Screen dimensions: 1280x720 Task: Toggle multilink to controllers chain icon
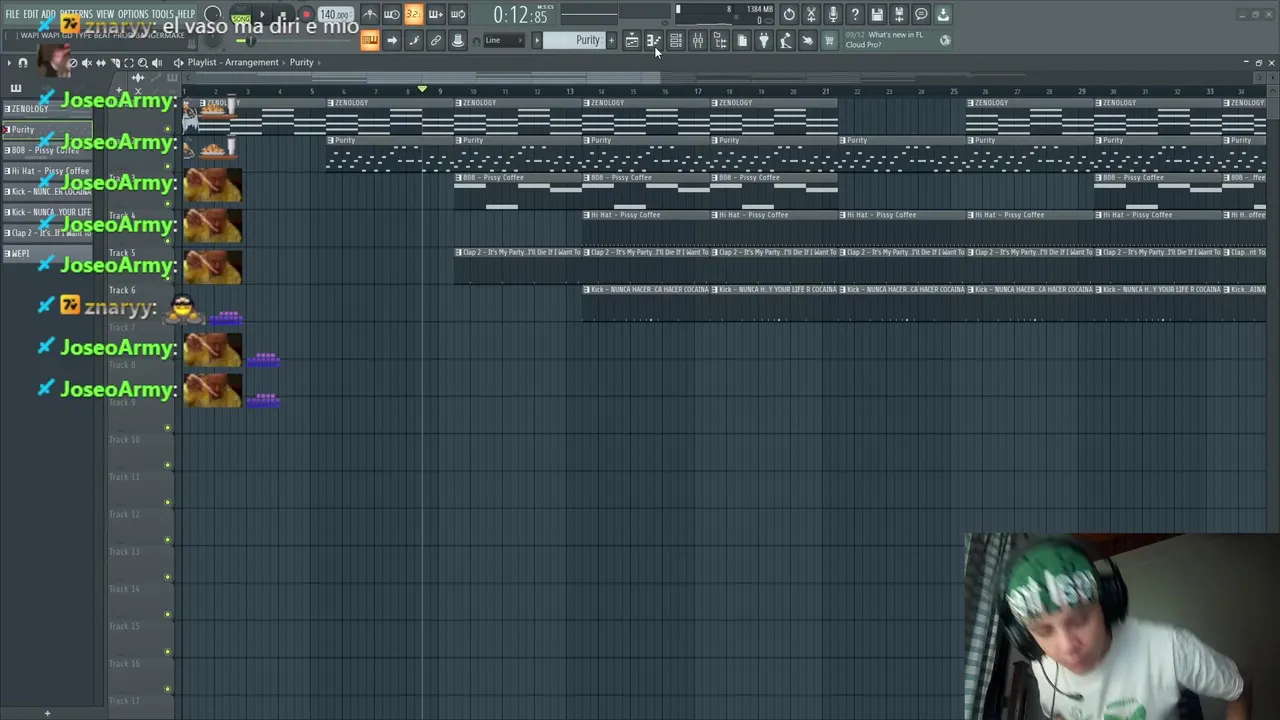click(x=436, y=40)
